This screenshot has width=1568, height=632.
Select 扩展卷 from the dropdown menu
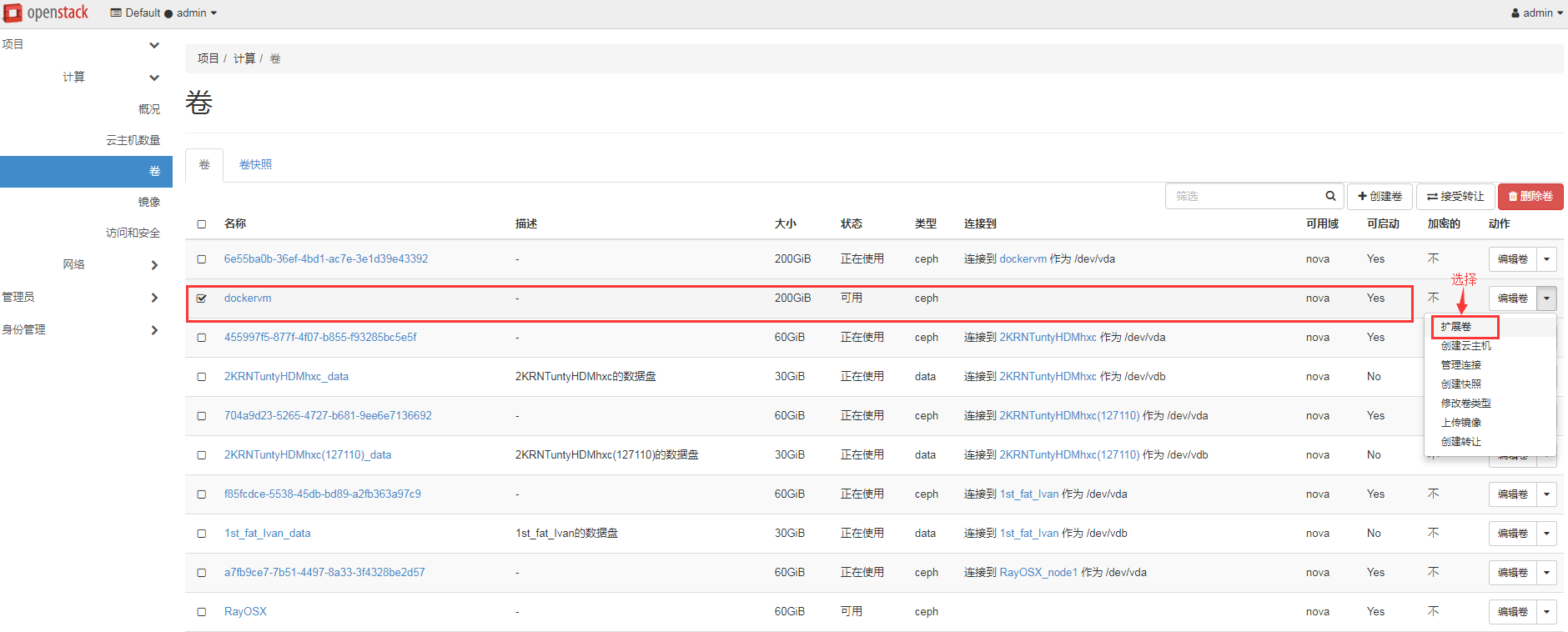point(1456,327)
